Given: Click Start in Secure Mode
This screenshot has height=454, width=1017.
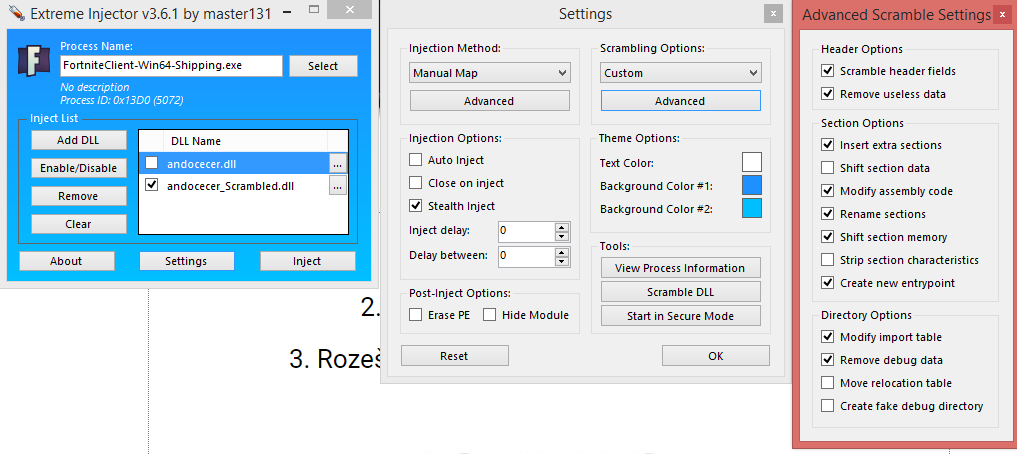Looking at the screenshot, I should click(680, 316).
